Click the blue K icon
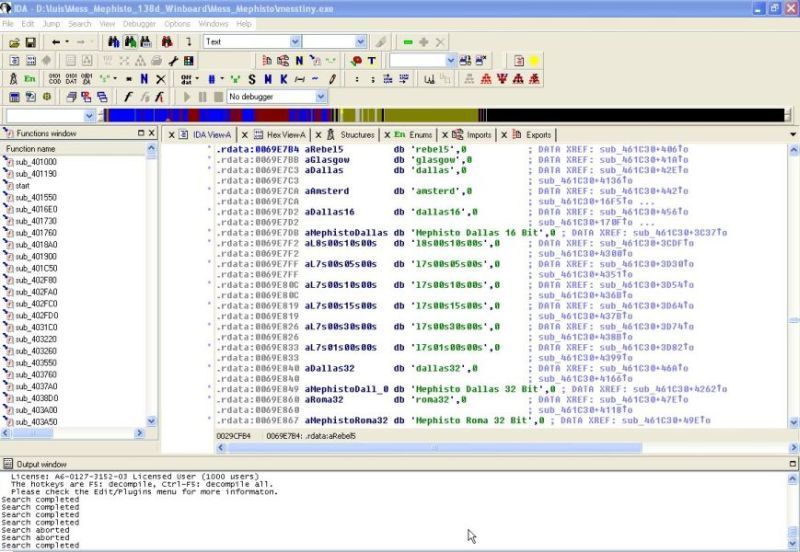This screenshot has width=800, height=552. 284,79
